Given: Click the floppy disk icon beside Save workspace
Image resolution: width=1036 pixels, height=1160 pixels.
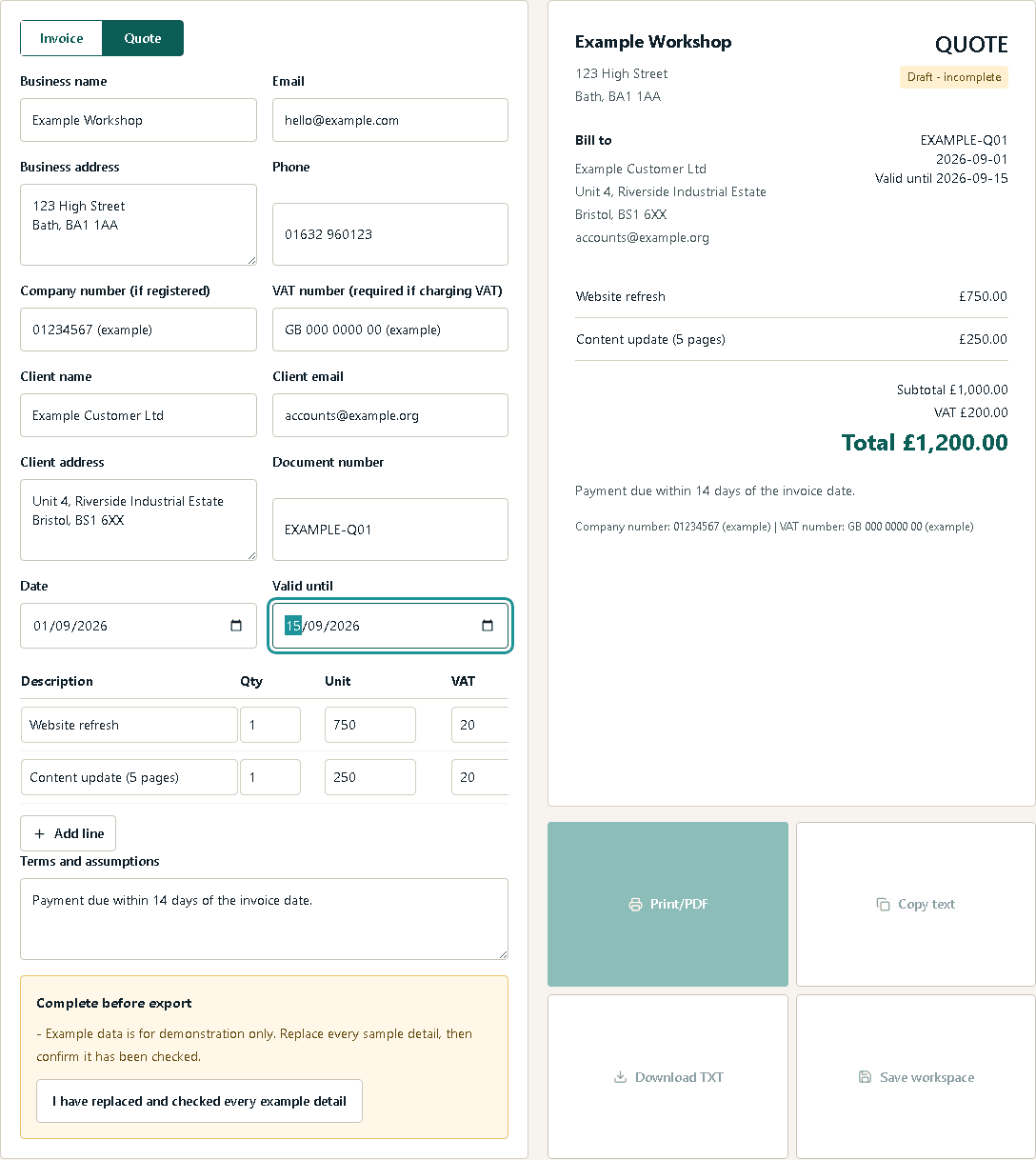Looking at the screenshot, I should (865, 1077).
